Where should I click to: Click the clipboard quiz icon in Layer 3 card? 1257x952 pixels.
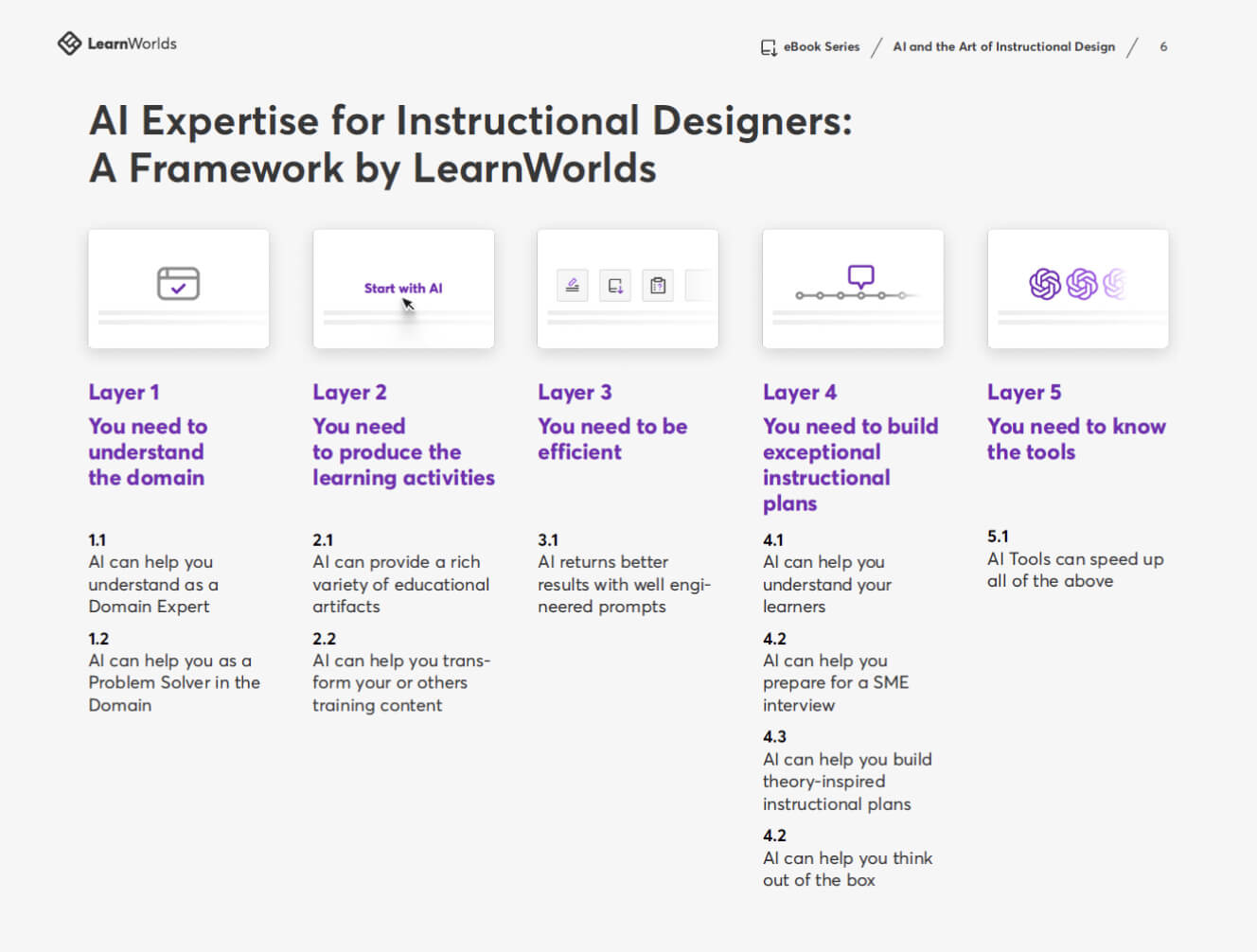(658, 285)
